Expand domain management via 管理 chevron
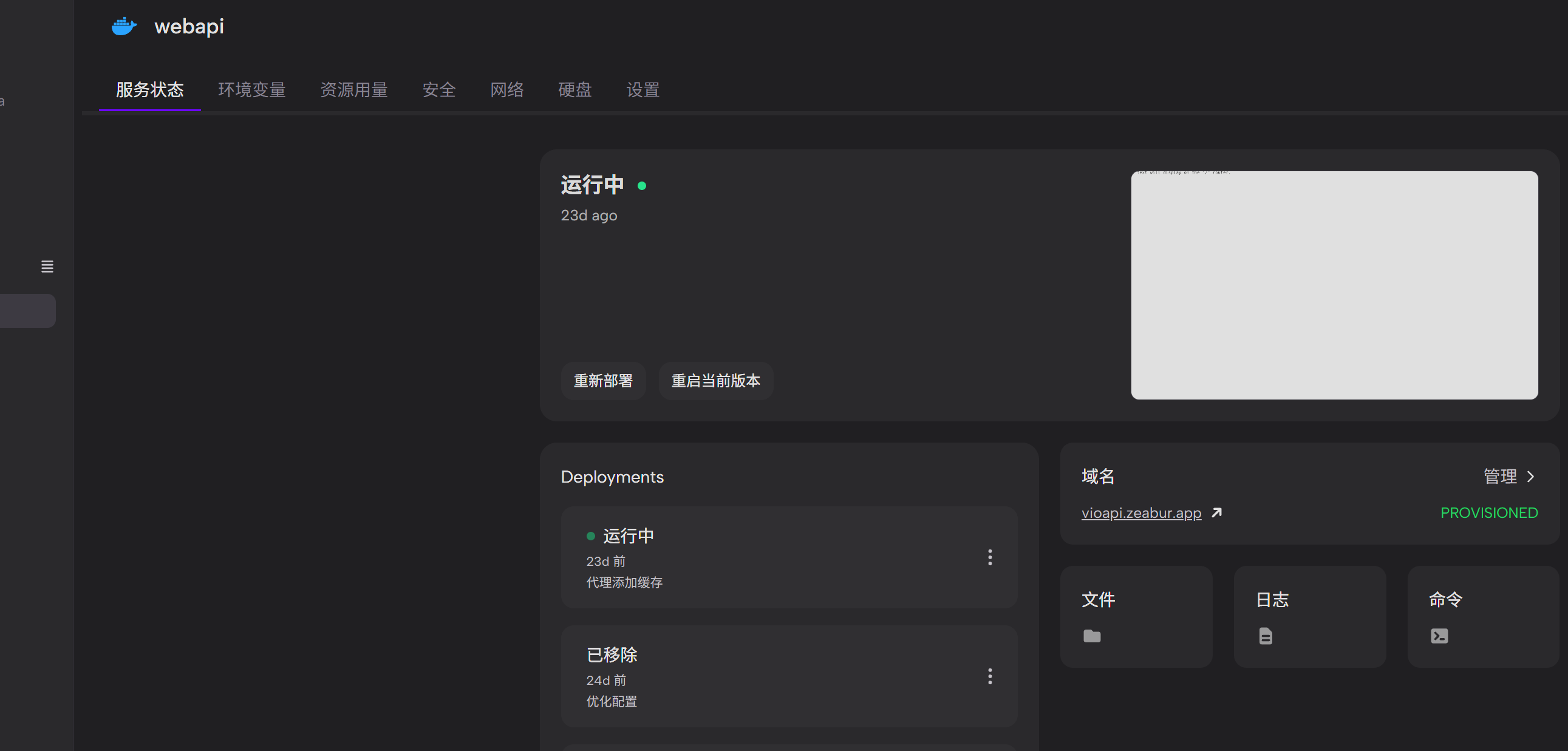Viewport: 1568px width, 751px height. [x=1530, y=477]
